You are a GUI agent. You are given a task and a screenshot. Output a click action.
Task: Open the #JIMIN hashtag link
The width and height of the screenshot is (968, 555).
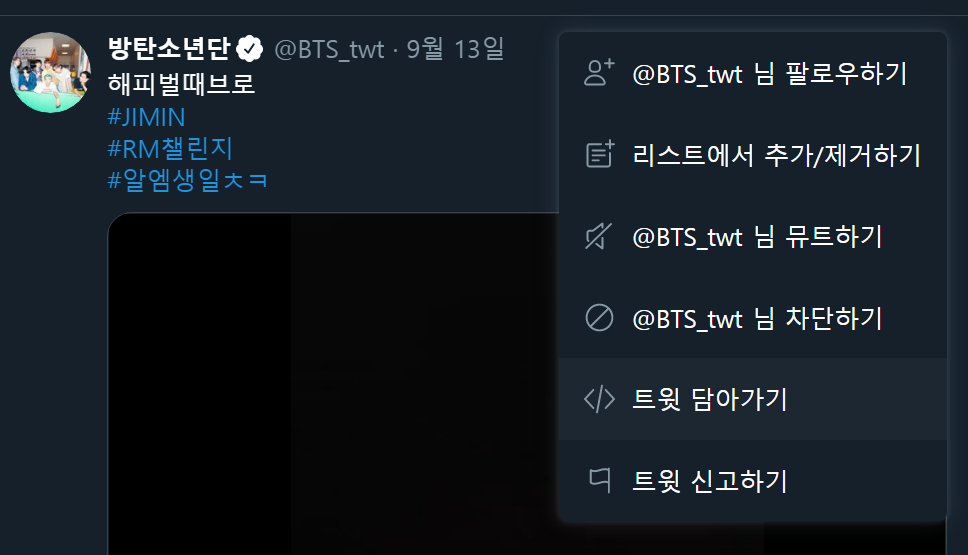pos(146,117)
